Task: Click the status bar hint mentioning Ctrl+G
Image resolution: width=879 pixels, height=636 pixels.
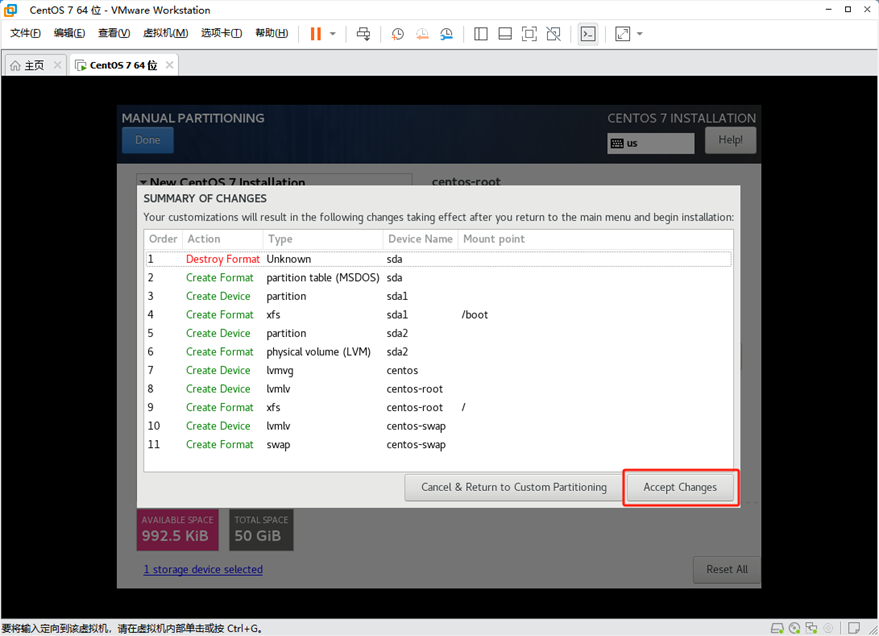Action: pos(132,629)
